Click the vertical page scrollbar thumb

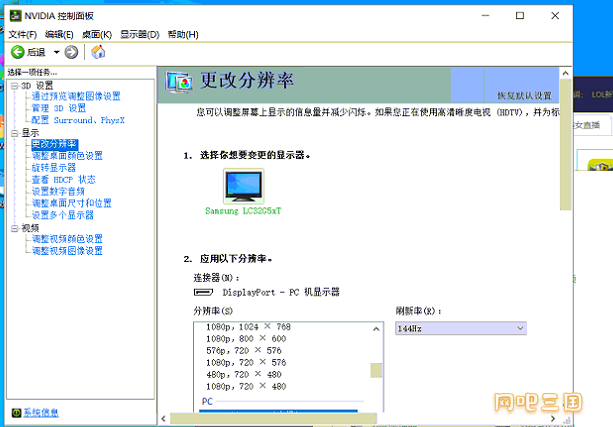(565, 145)
